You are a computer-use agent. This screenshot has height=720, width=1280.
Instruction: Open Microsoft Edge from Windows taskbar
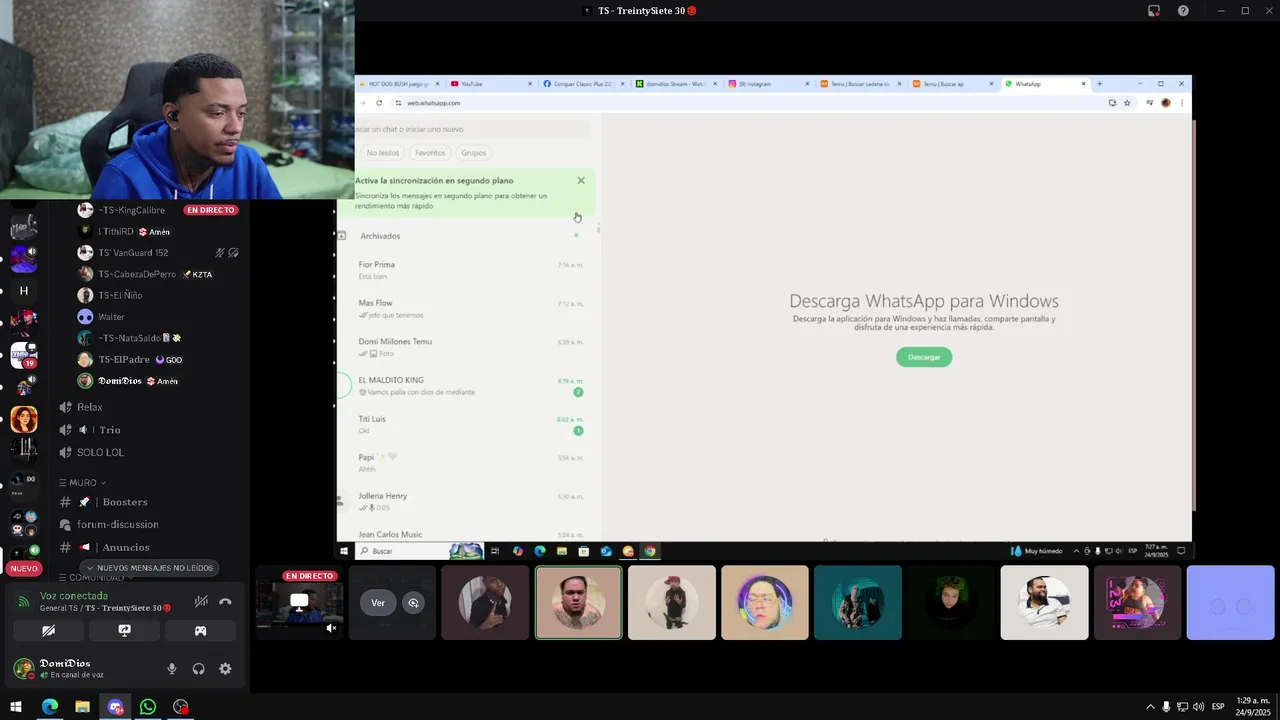(x=50, y=707)
